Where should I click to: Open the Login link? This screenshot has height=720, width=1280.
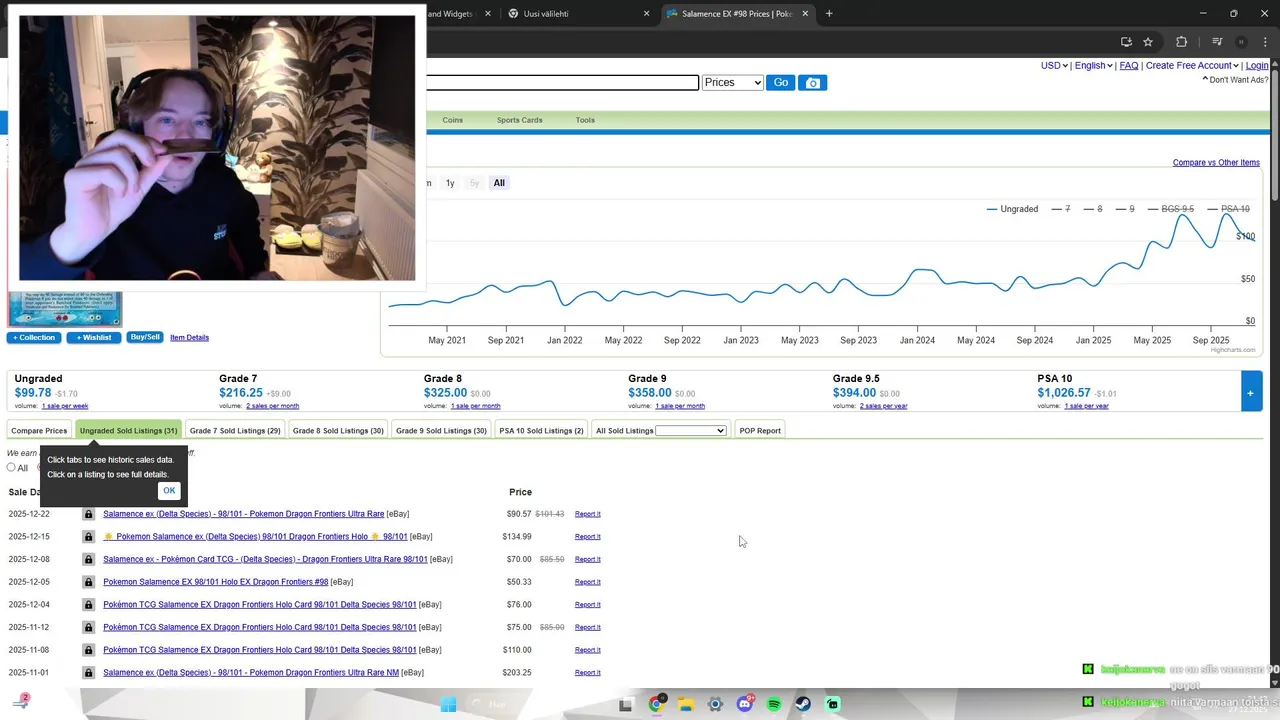tap(1257, 65)
